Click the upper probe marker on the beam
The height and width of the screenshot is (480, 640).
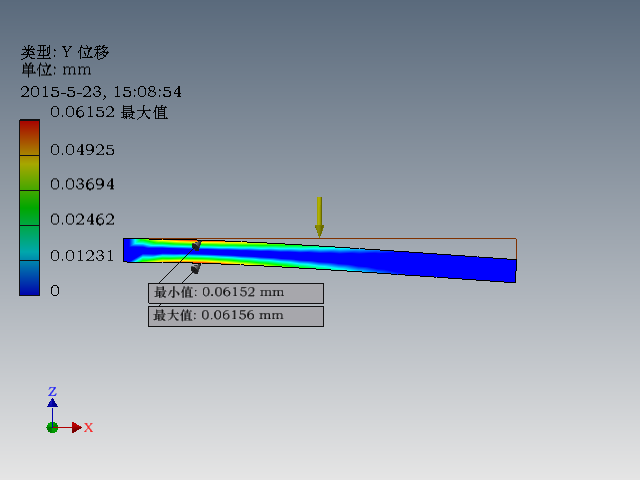click(x=197, y=245)
